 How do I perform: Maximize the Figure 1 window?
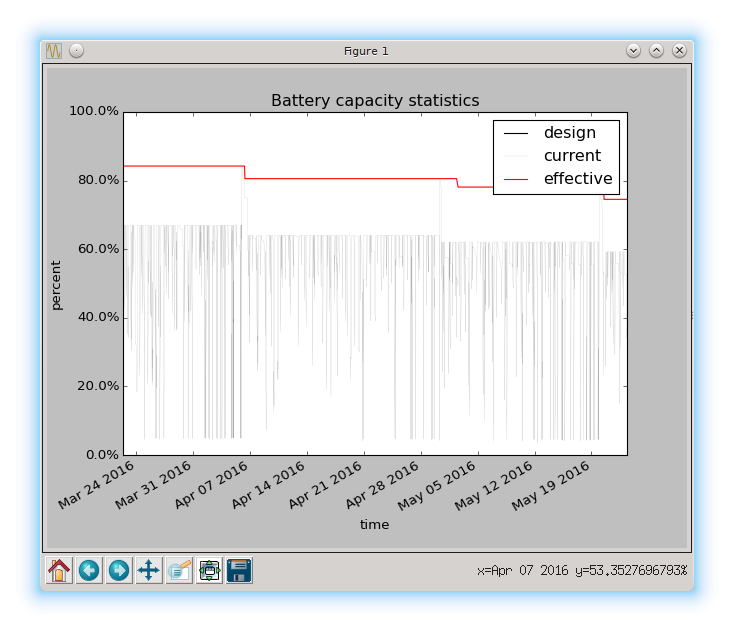pyautogui.click(x=656, y=50)
